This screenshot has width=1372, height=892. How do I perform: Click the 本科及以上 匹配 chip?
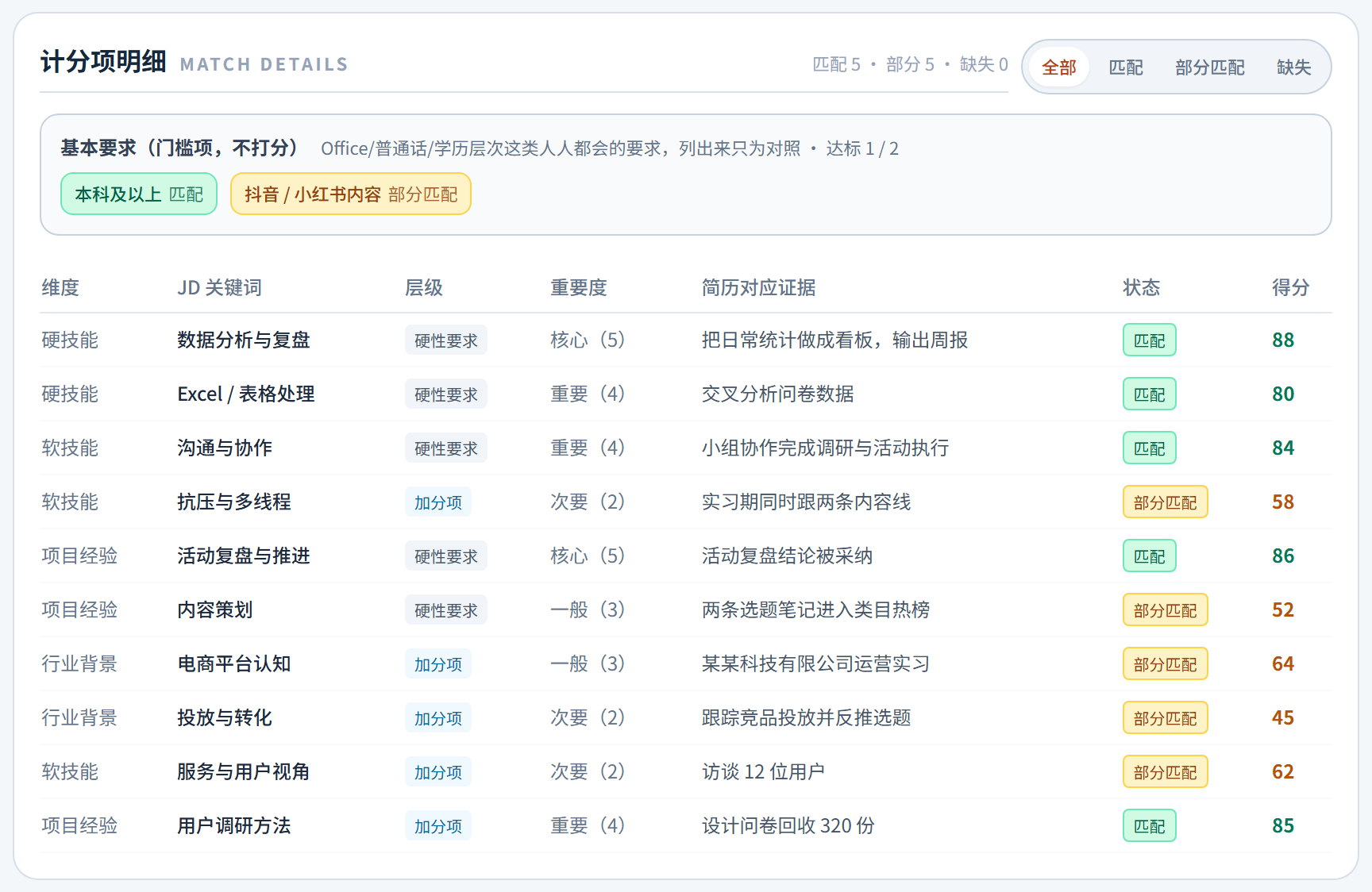pyautogui.click(x=139, y=194)
